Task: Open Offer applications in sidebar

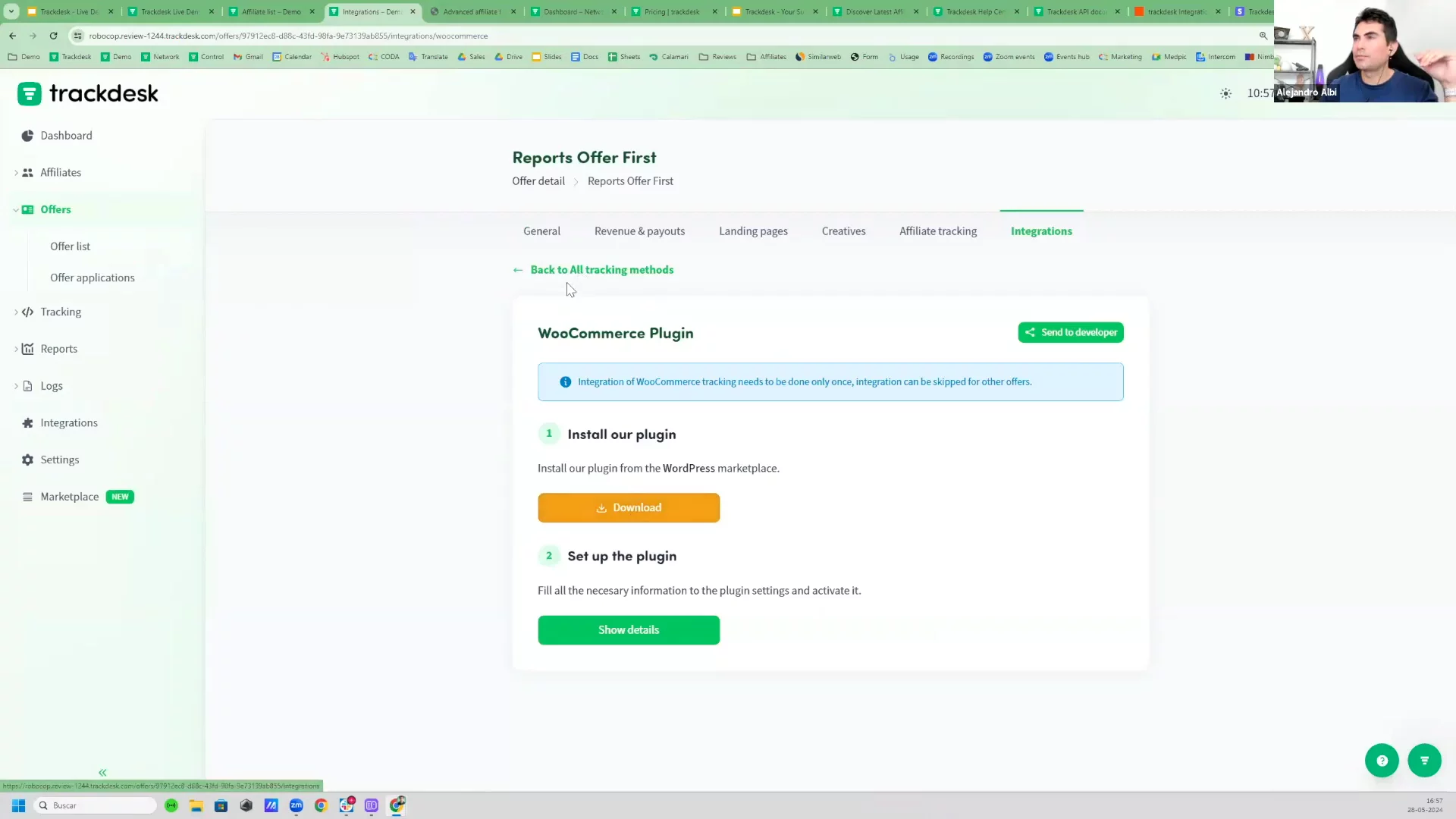Action: click(93, 278)
